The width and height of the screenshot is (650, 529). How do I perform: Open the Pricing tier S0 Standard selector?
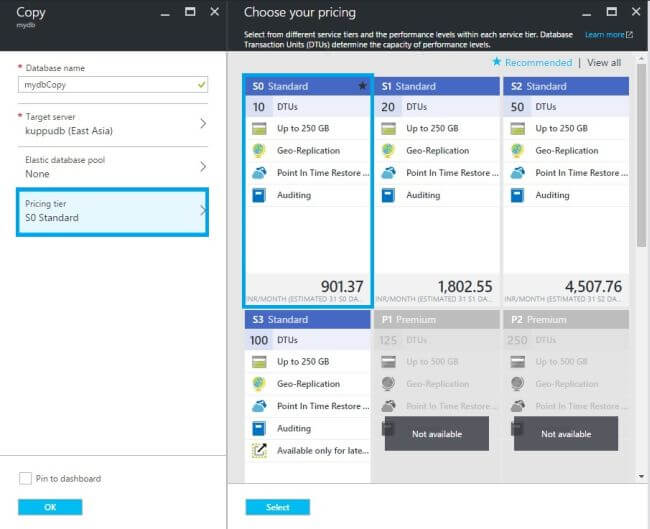[x=112, y=211]
